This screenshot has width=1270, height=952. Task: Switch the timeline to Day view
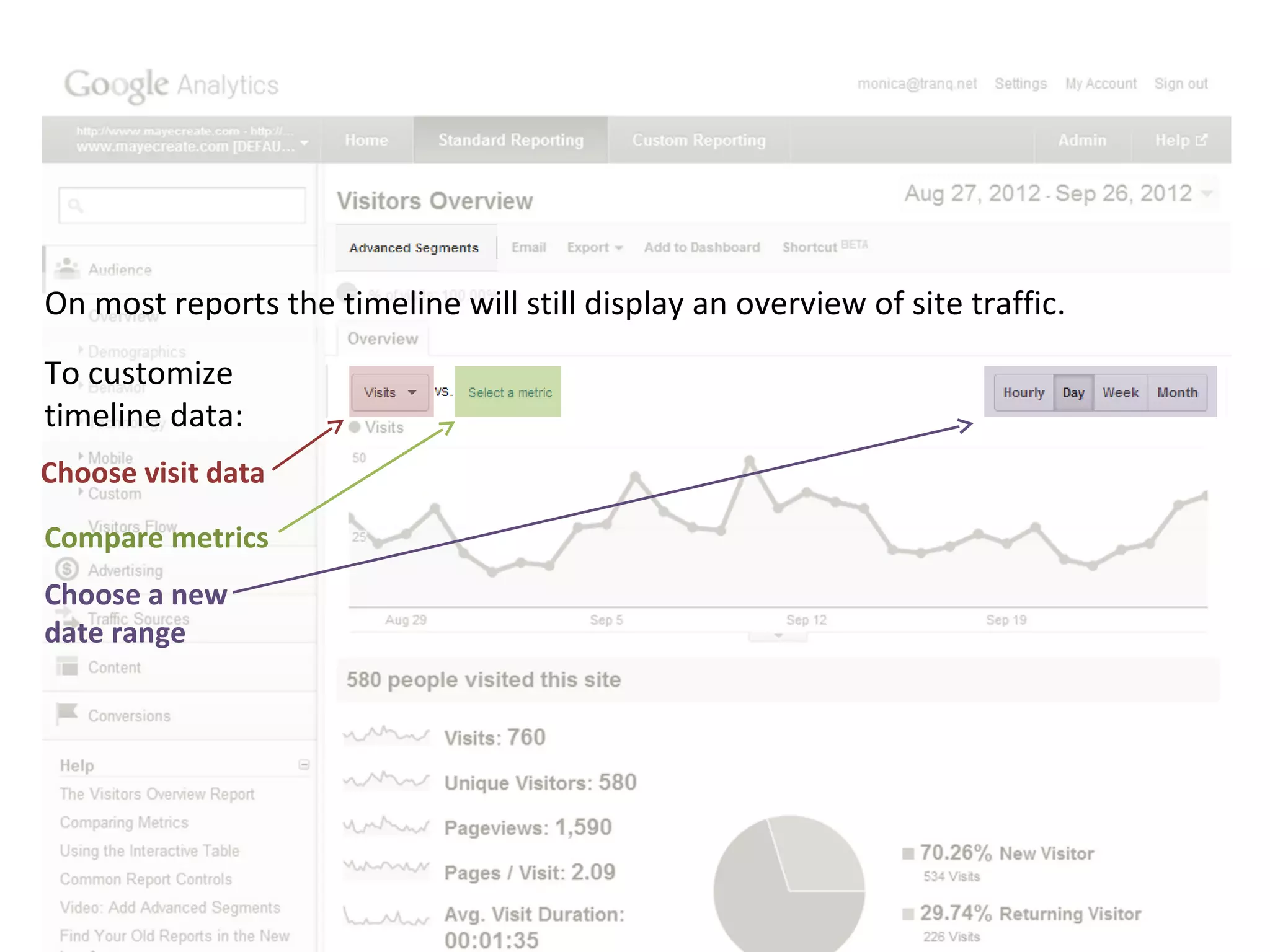pos(1073,392)
